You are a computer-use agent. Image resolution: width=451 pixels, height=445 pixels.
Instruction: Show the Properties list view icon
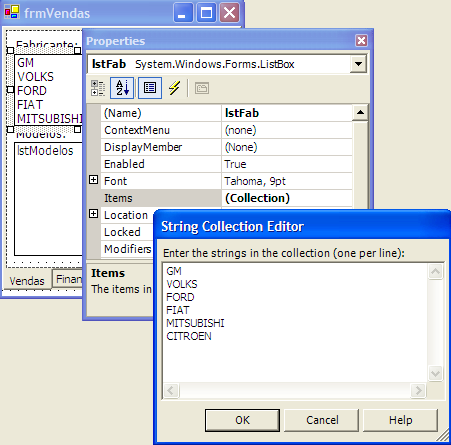[150, 88]
